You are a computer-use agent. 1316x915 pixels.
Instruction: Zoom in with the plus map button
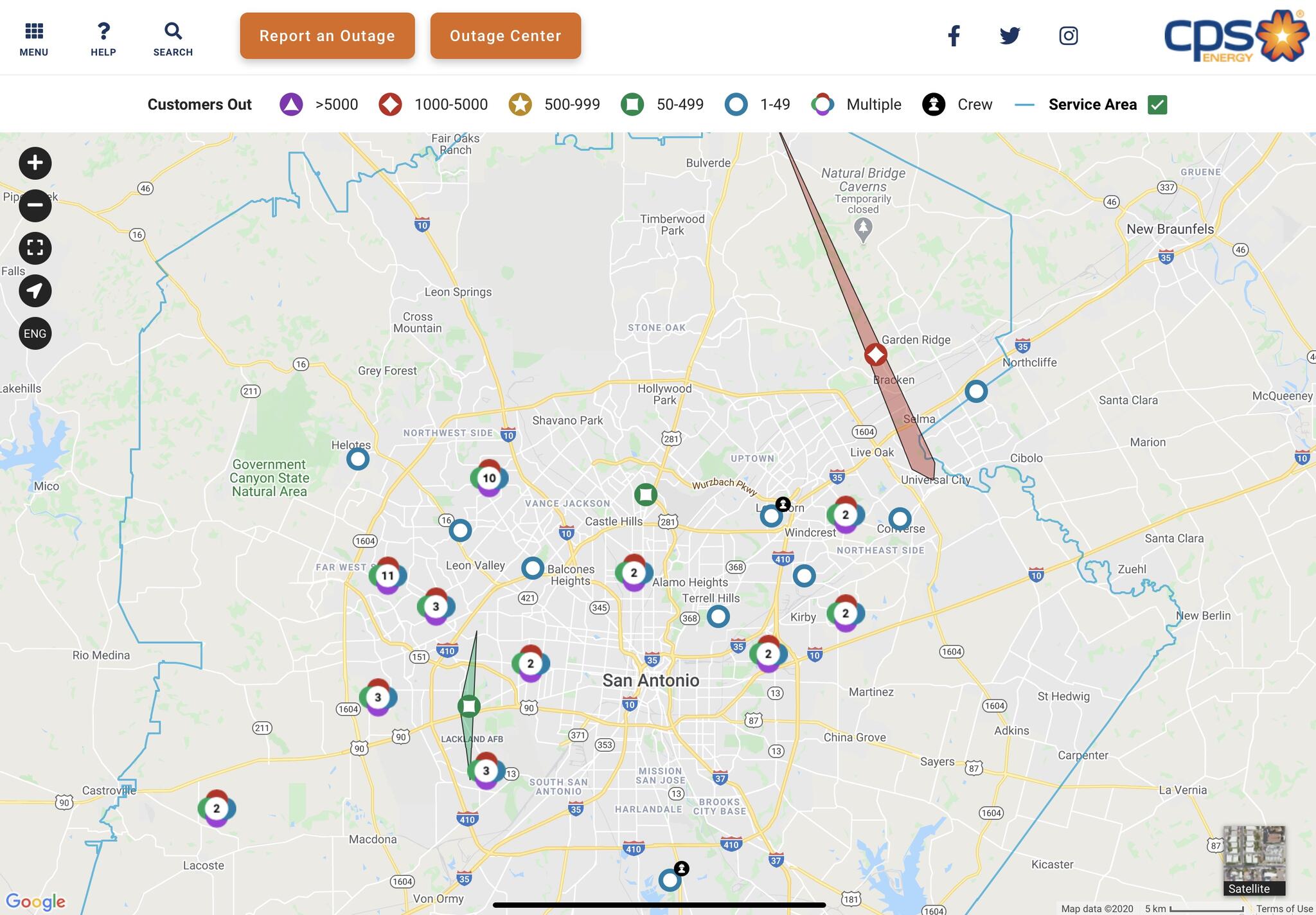(35, 163)
